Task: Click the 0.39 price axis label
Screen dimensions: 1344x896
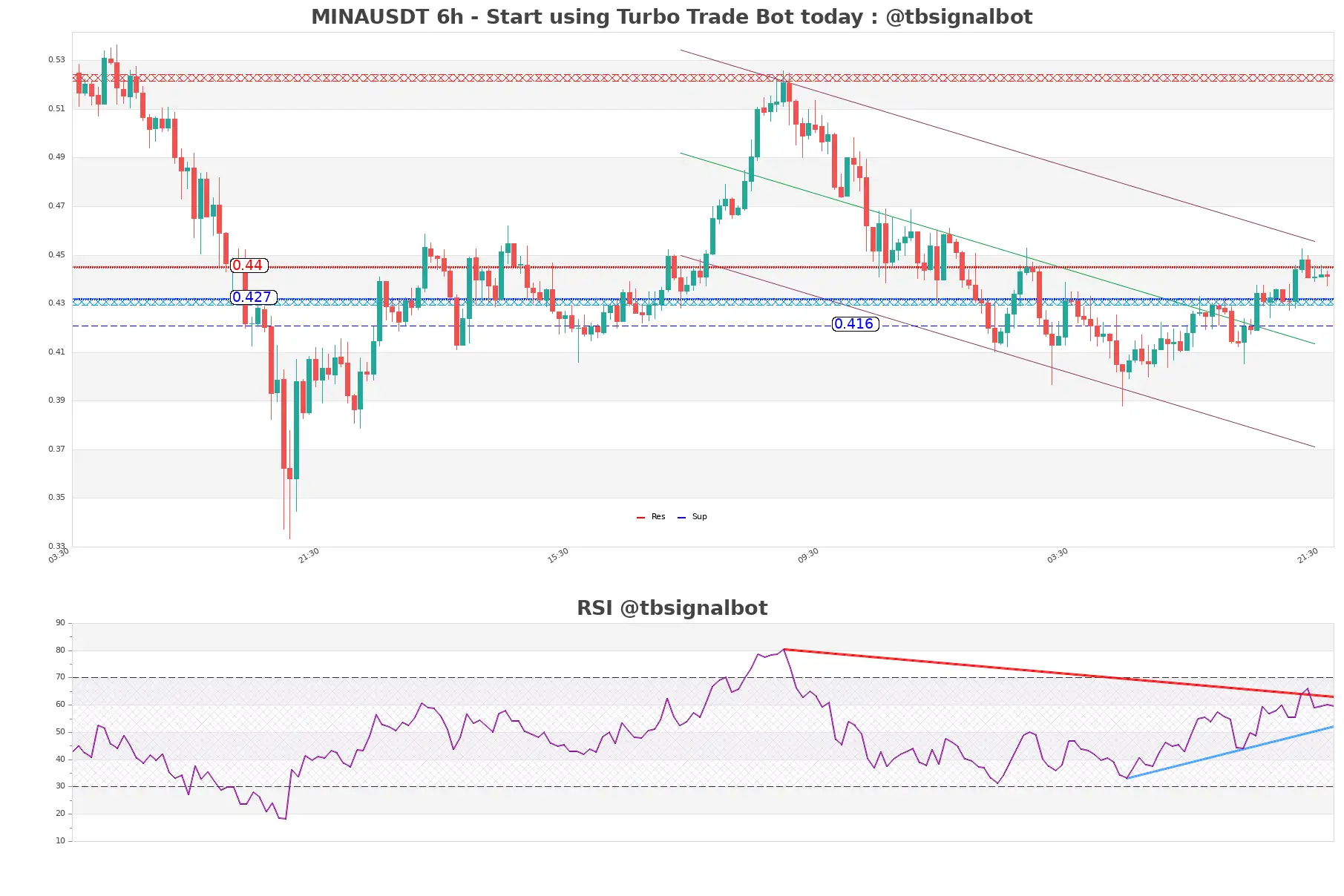Action: coord(56,401)
